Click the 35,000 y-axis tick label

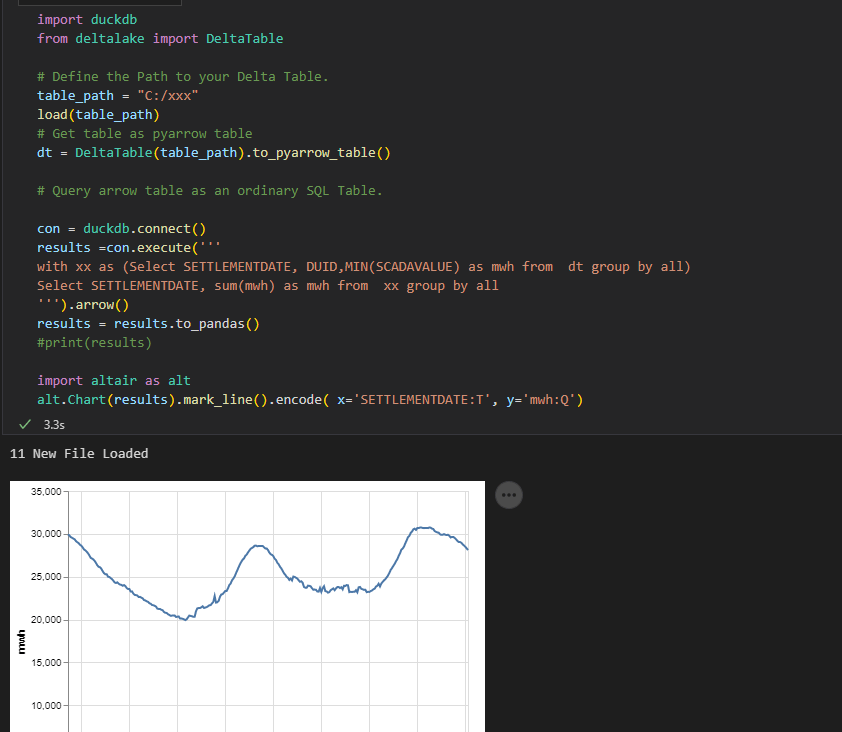[x=46, y=492]
